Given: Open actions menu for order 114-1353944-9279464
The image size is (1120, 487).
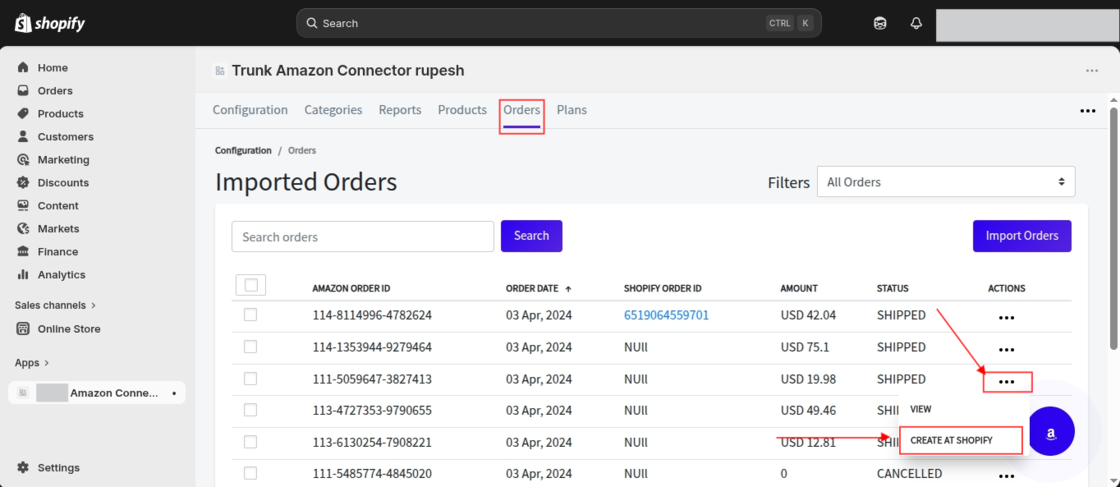Looking at the screenshot, I should pyautogui.click(x=1006, y=349).
